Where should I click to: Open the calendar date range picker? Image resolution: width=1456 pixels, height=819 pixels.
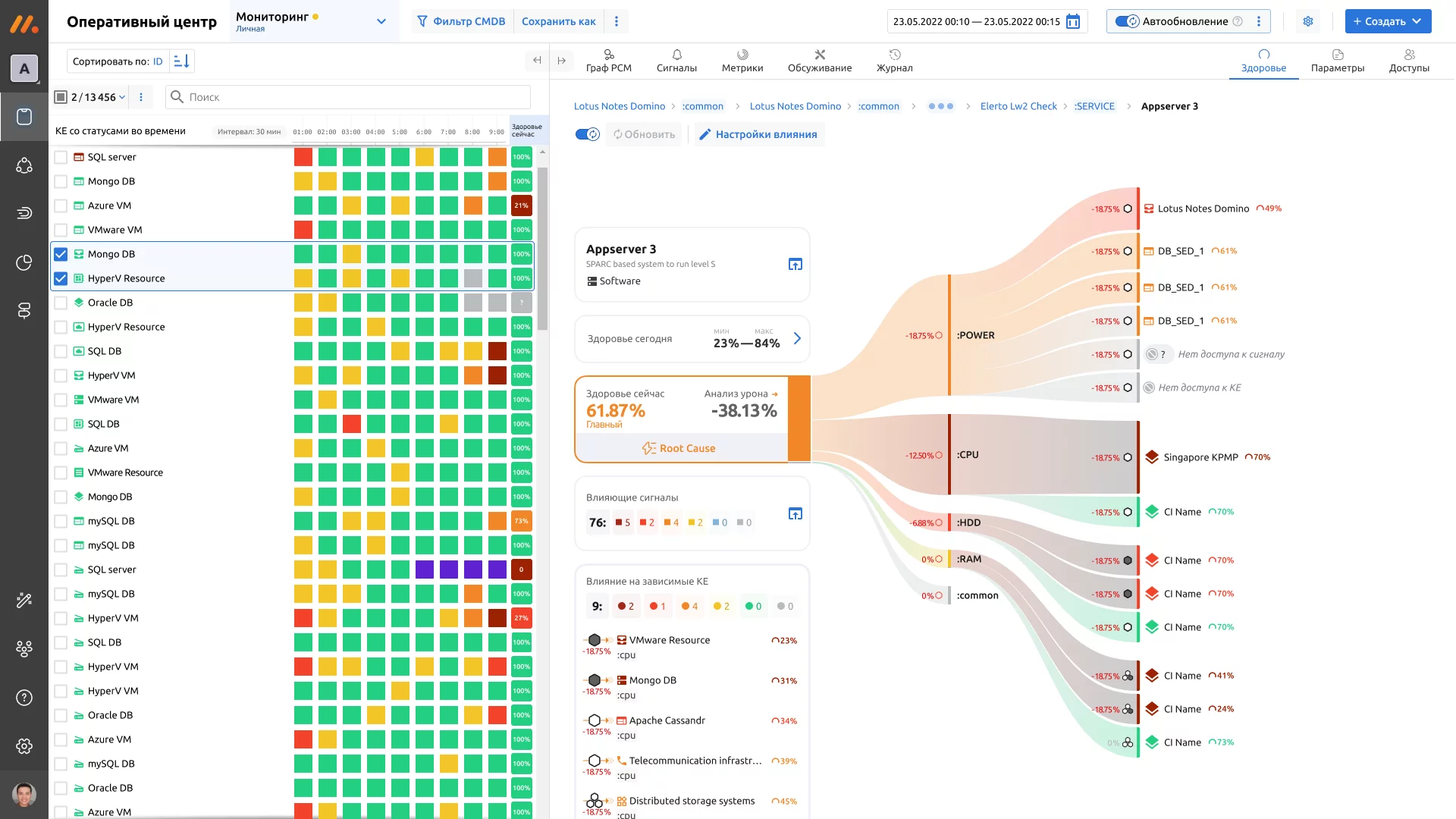[1072, 21]
